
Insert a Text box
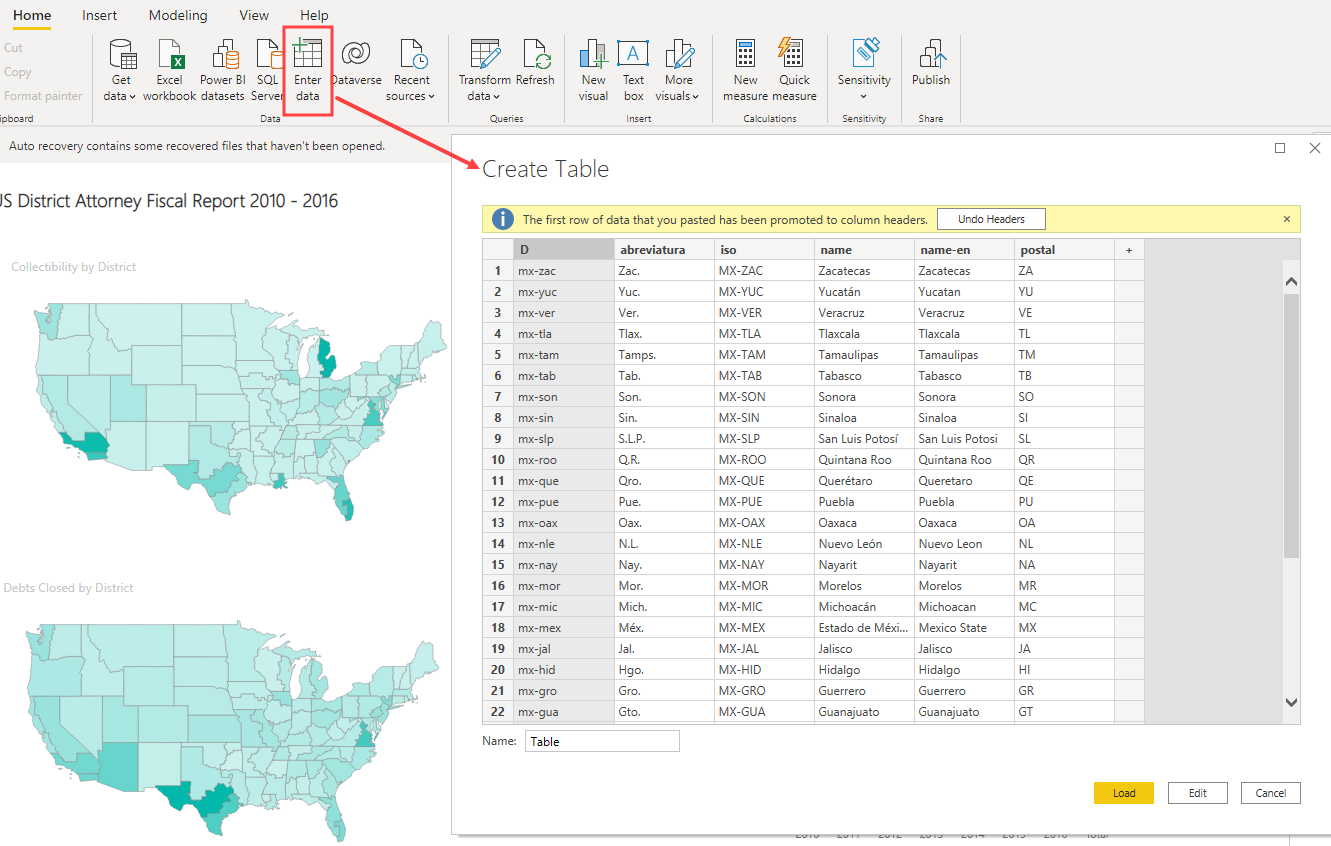tap(633, 70)
